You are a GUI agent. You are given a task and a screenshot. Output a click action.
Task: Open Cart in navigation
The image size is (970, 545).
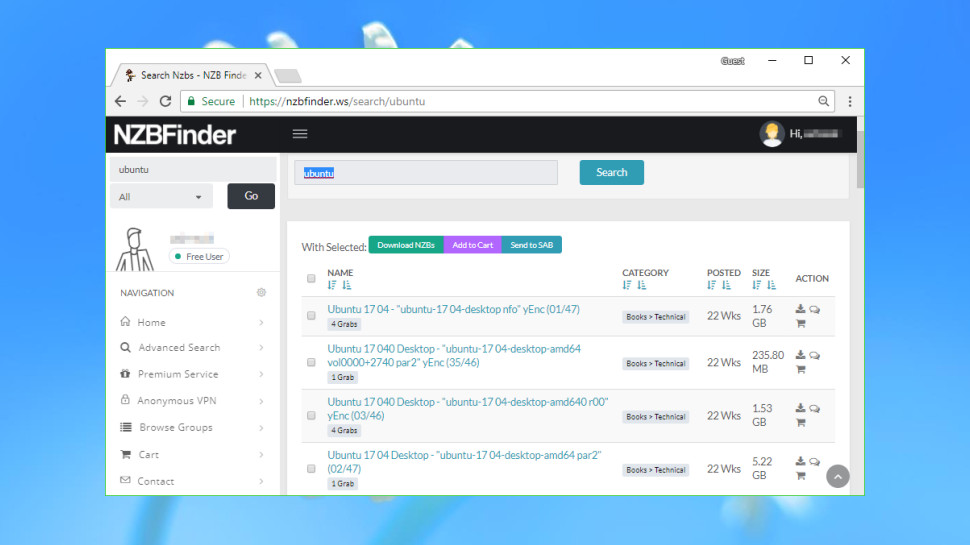point(148,455)
